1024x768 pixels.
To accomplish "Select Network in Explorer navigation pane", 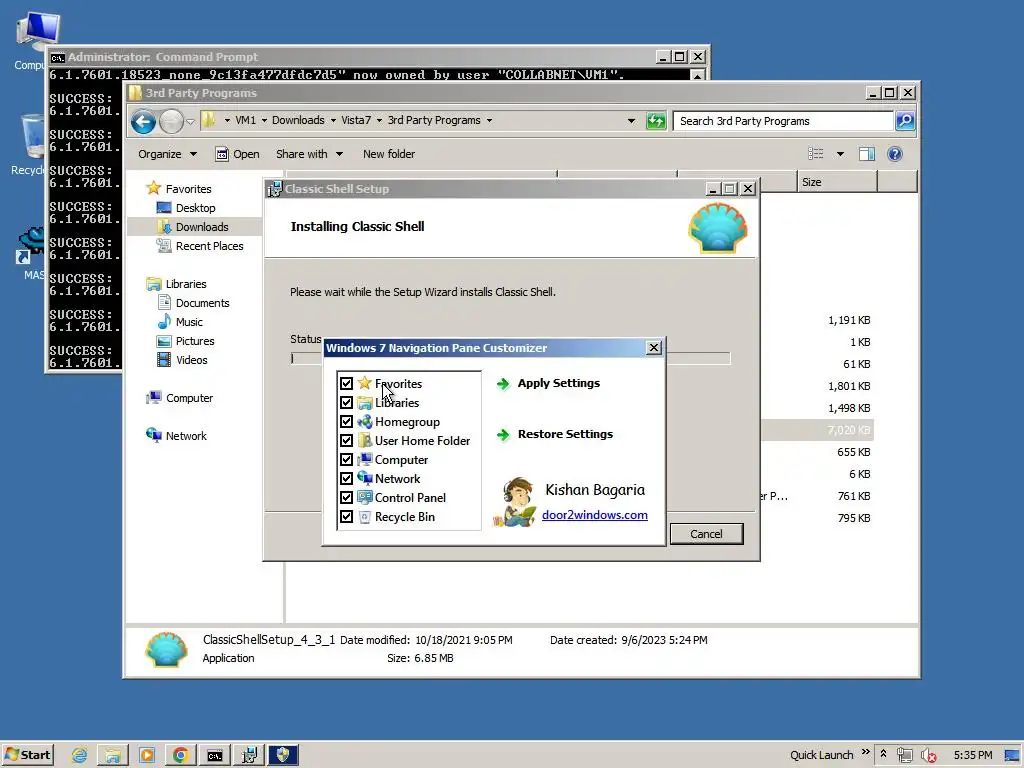I will 185,436.
